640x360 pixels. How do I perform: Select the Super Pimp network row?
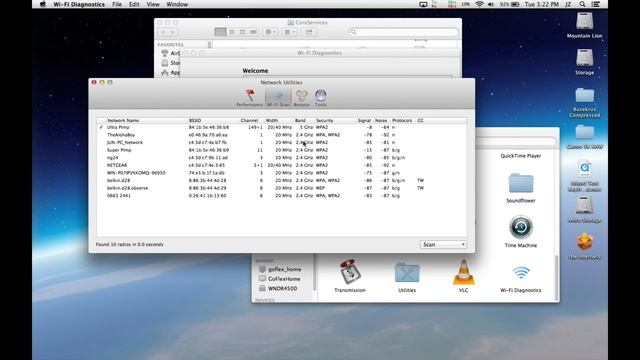point(281,150)
